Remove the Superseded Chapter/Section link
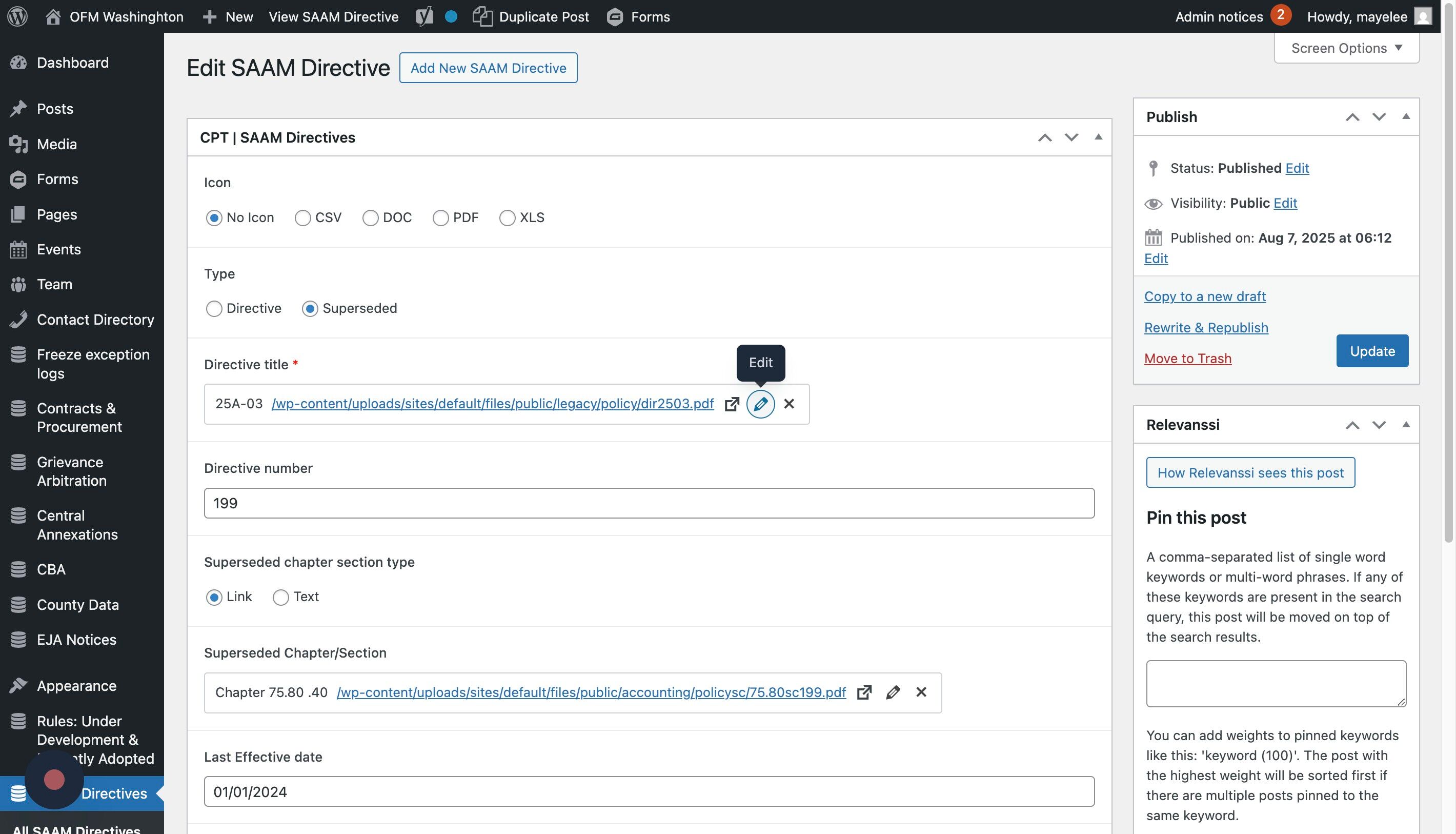This screenshot has width=1456, height=834. pyautogui.click(x=921, y=692)
